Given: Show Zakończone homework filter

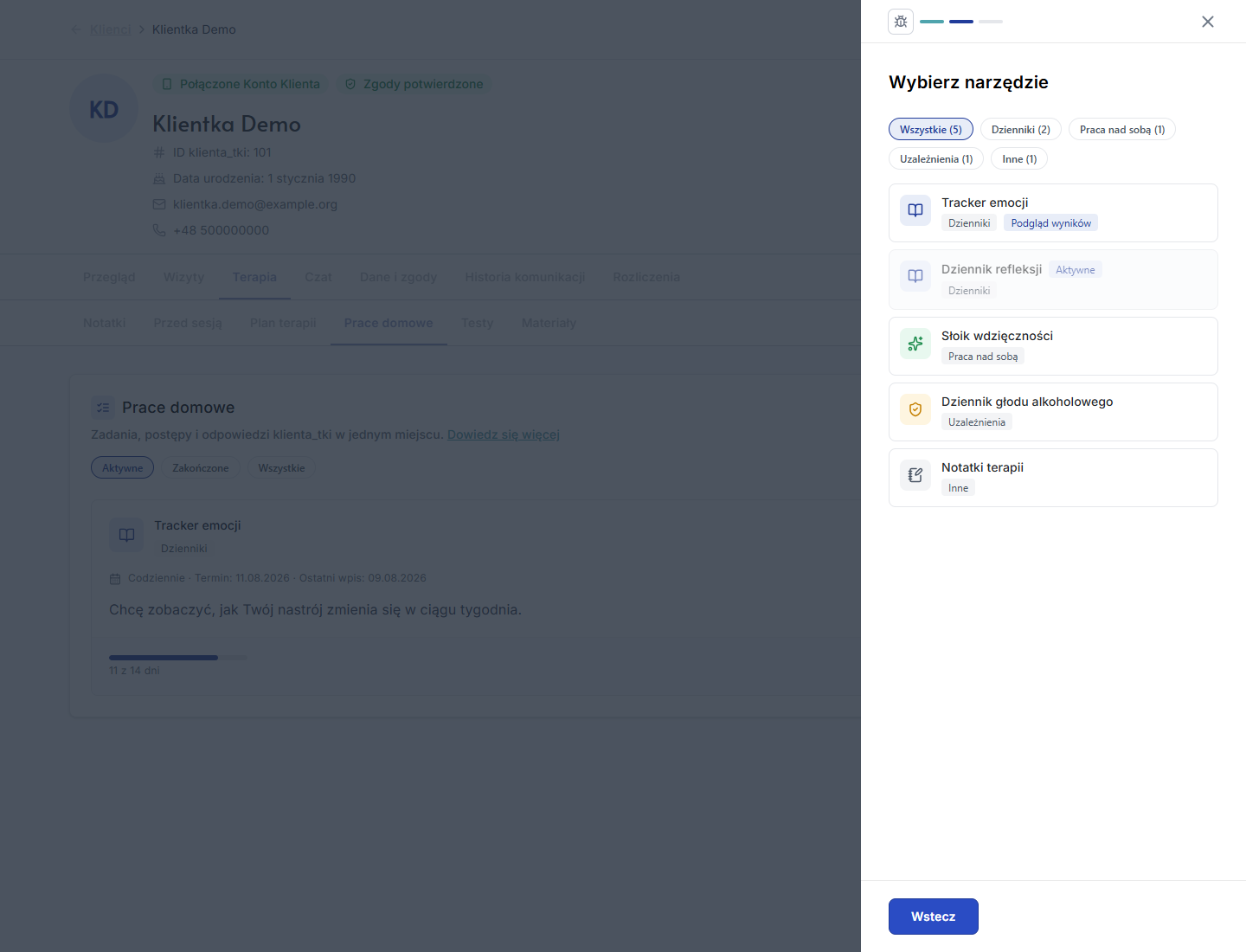Looking at the screenshot, I should [201, 467].
